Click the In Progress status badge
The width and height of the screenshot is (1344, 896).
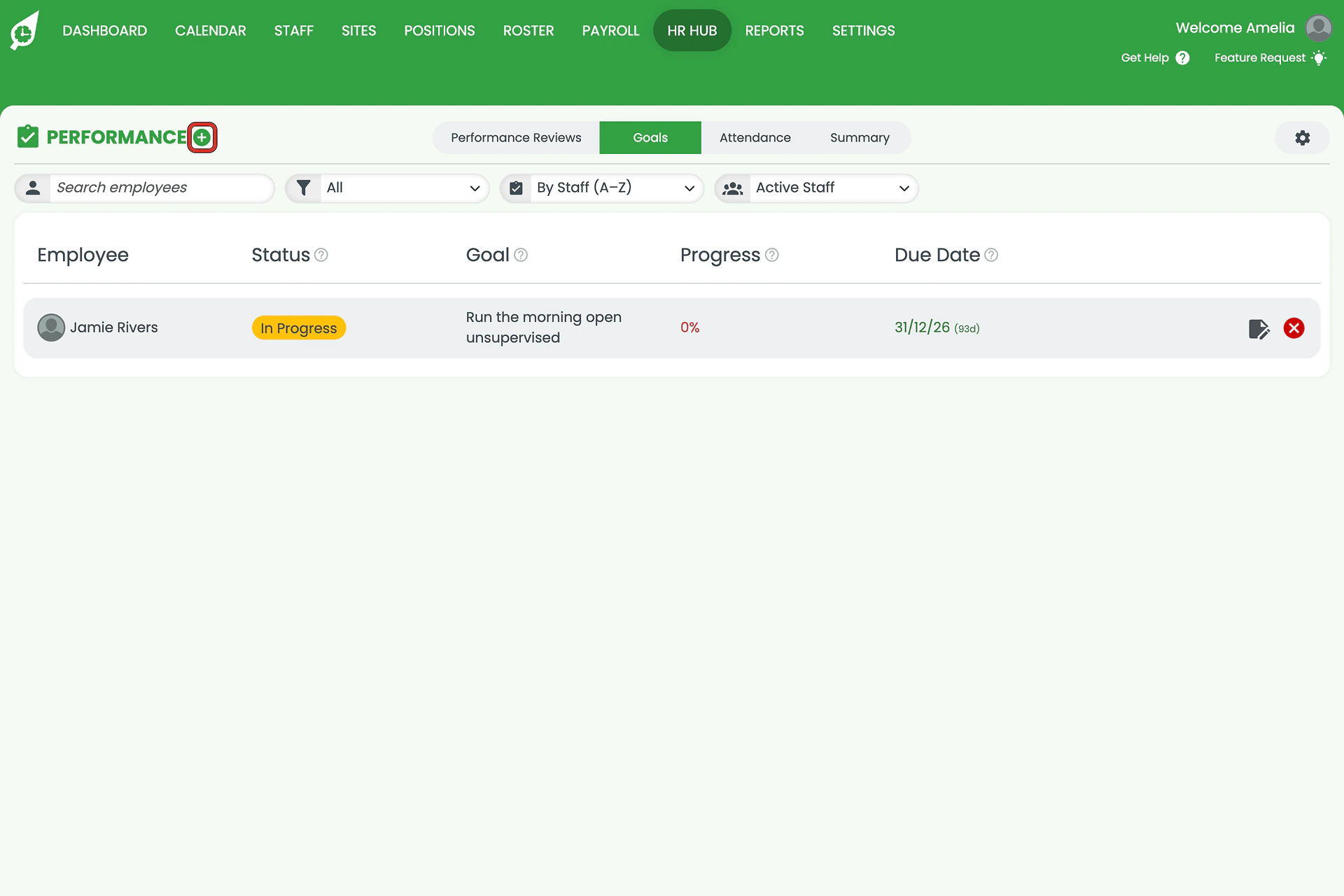299,328
